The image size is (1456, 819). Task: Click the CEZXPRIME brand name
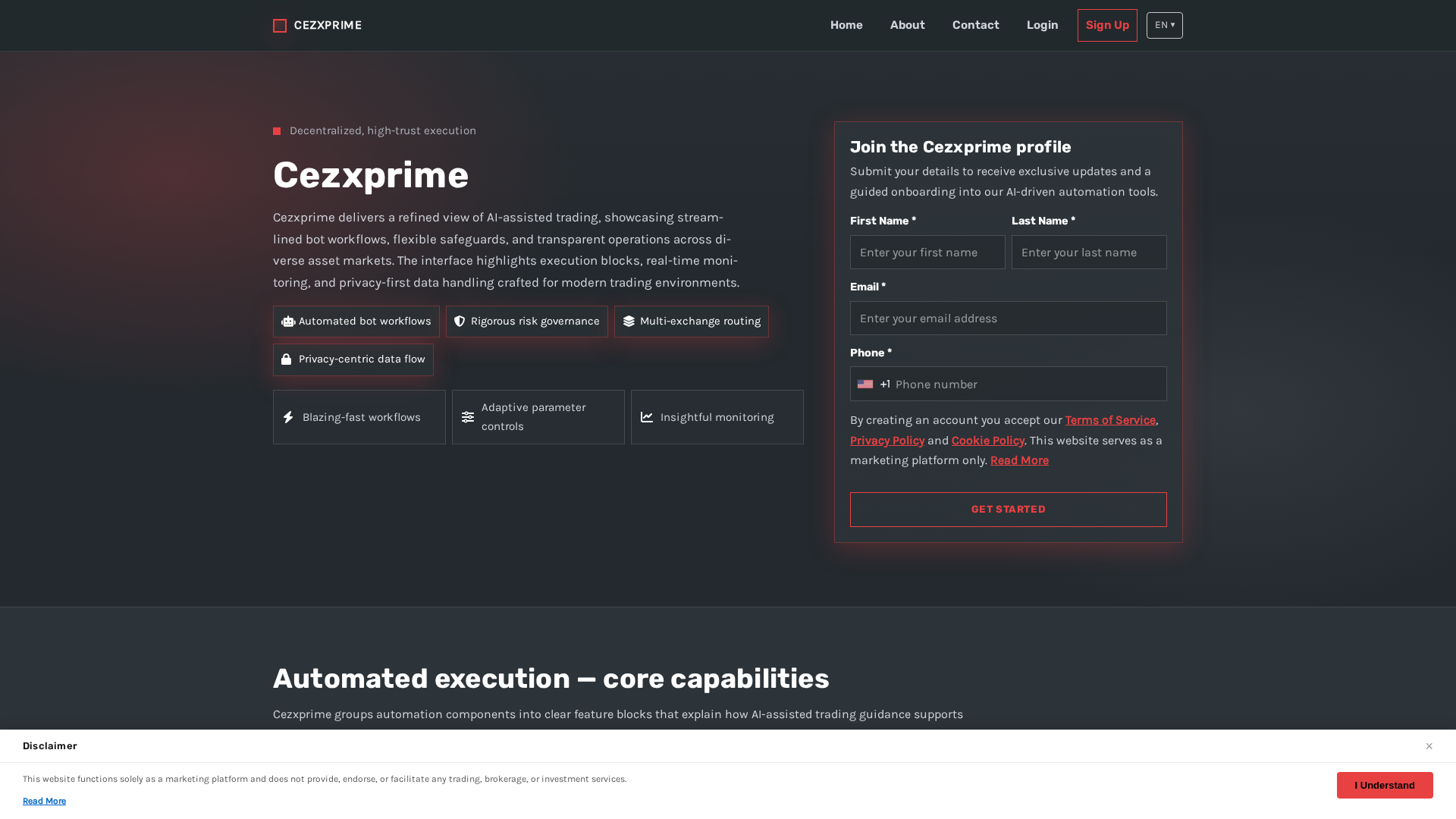[328, 25]
